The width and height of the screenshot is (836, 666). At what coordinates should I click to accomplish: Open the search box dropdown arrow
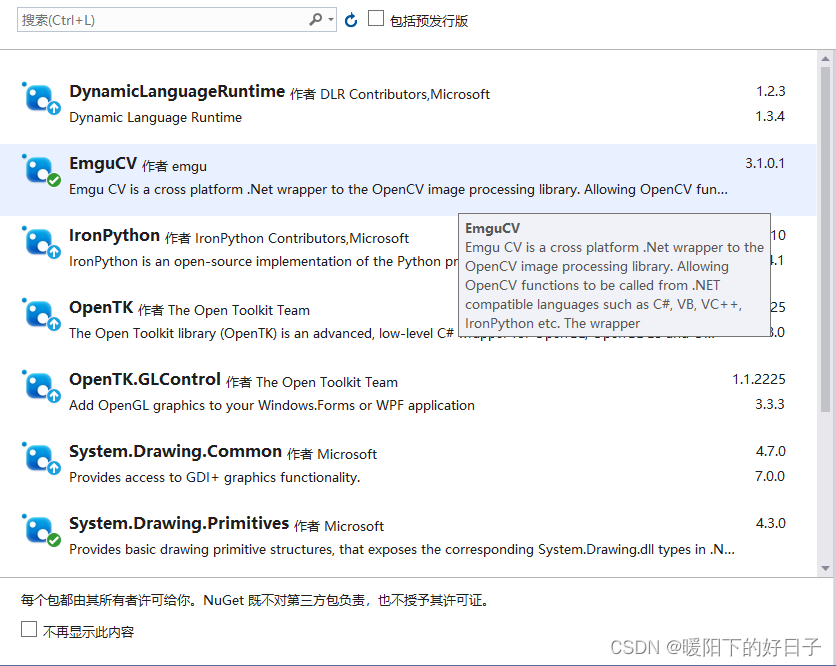[x=331, y=20]
